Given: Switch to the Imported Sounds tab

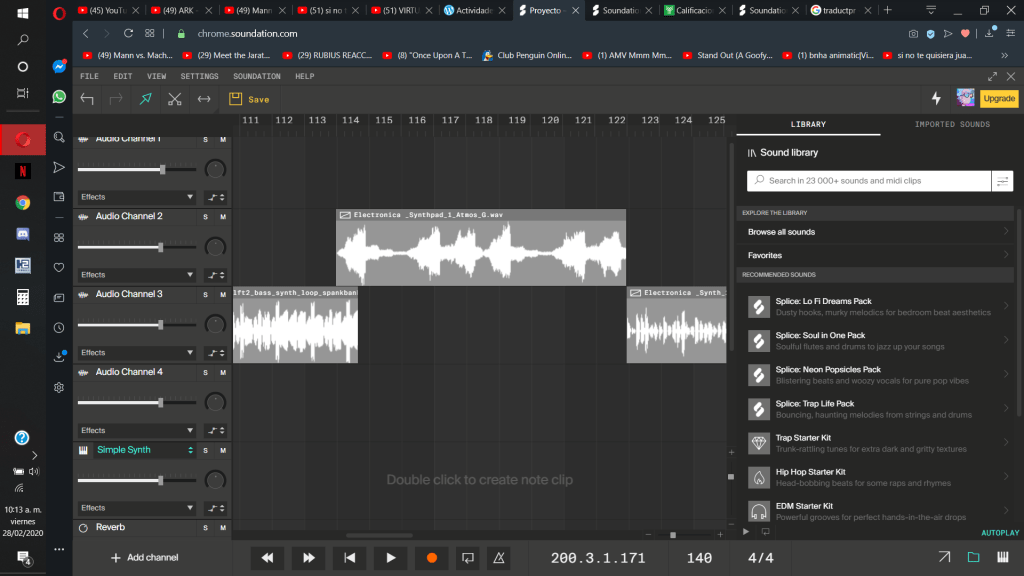Looking at the screenshot, I should pos(952,124).
